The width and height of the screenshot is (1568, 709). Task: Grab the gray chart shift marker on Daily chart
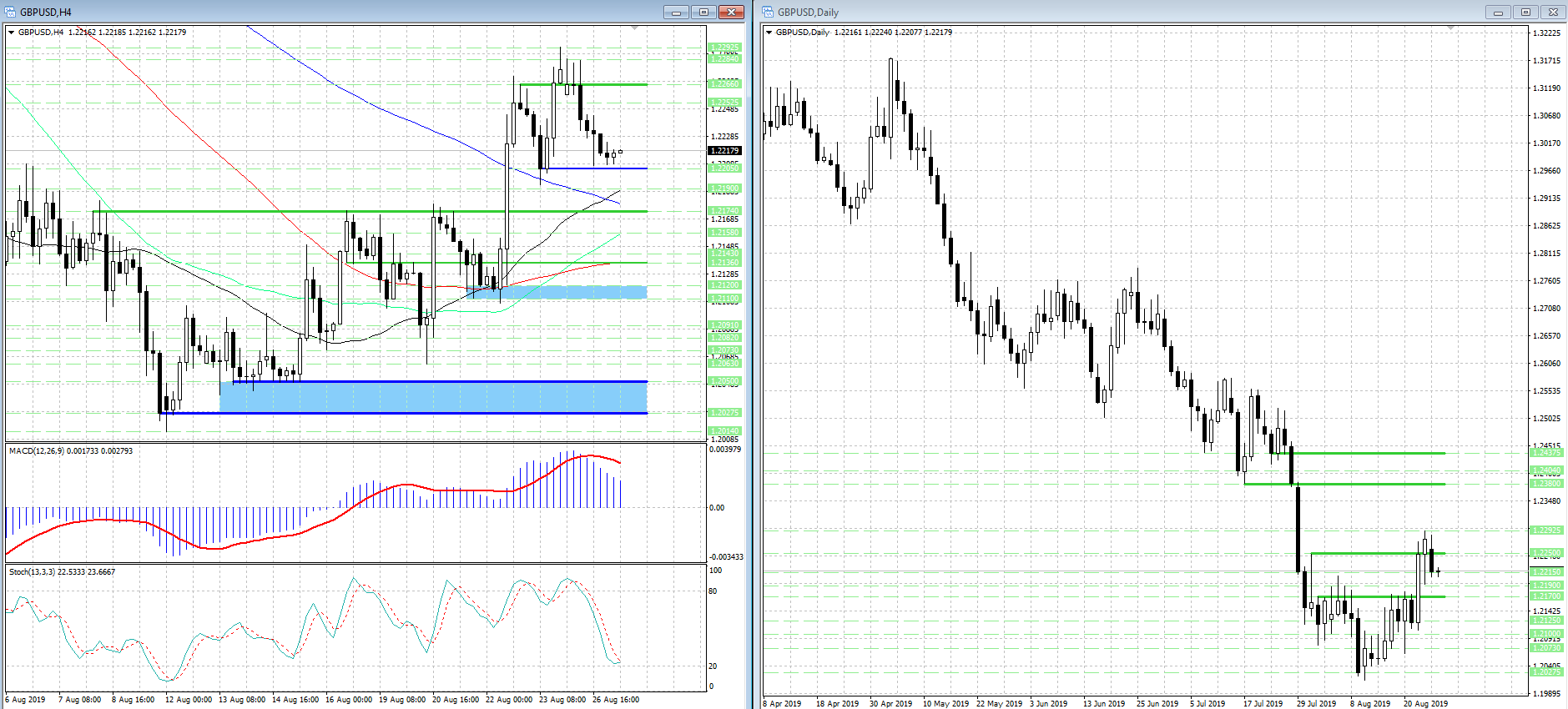click(x=1451, y=28)
